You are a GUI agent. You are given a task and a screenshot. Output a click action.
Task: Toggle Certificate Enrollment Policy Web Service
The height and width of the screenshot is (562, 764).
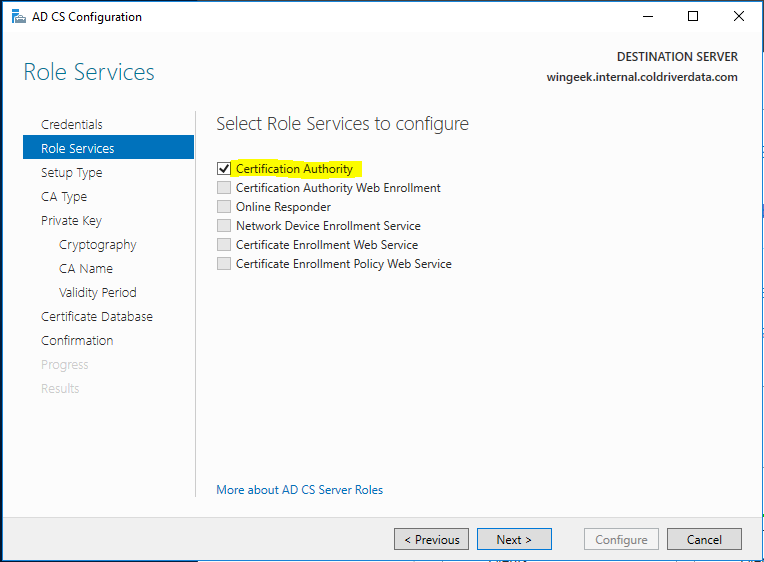[x=224, y=264]
